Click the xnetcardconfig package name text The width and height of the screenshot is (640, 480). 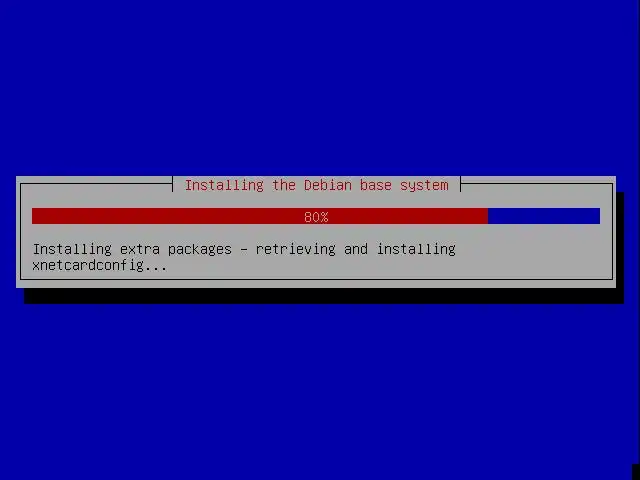[87, 266]
